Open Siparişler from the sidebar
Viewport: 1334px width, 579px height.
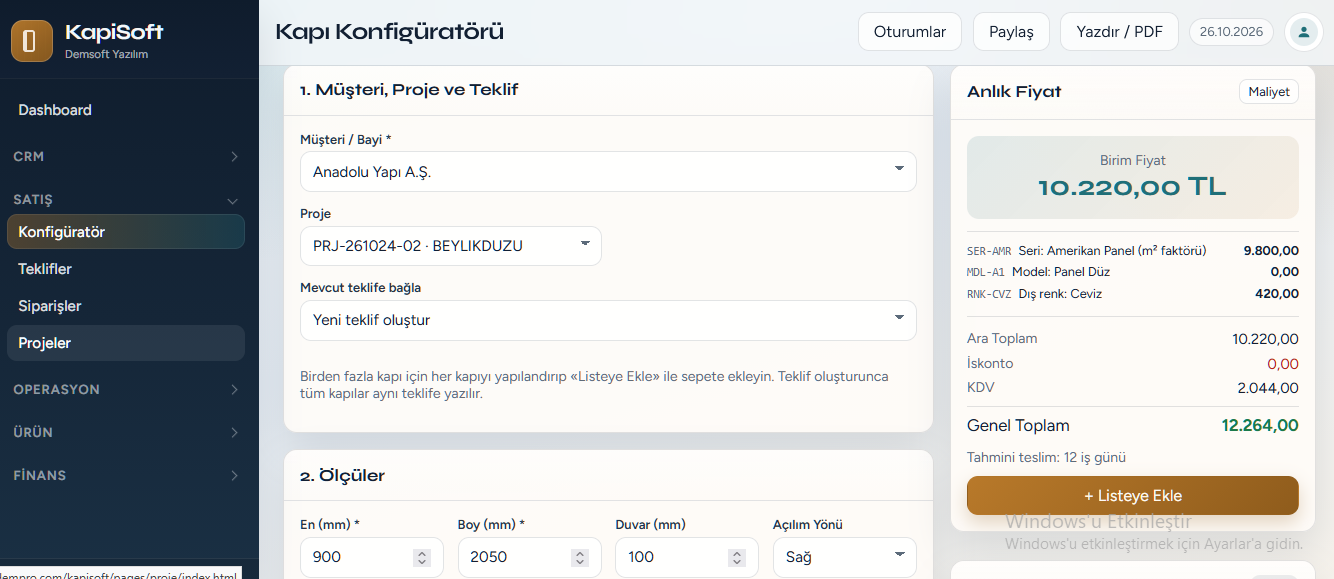click(126, 306)
